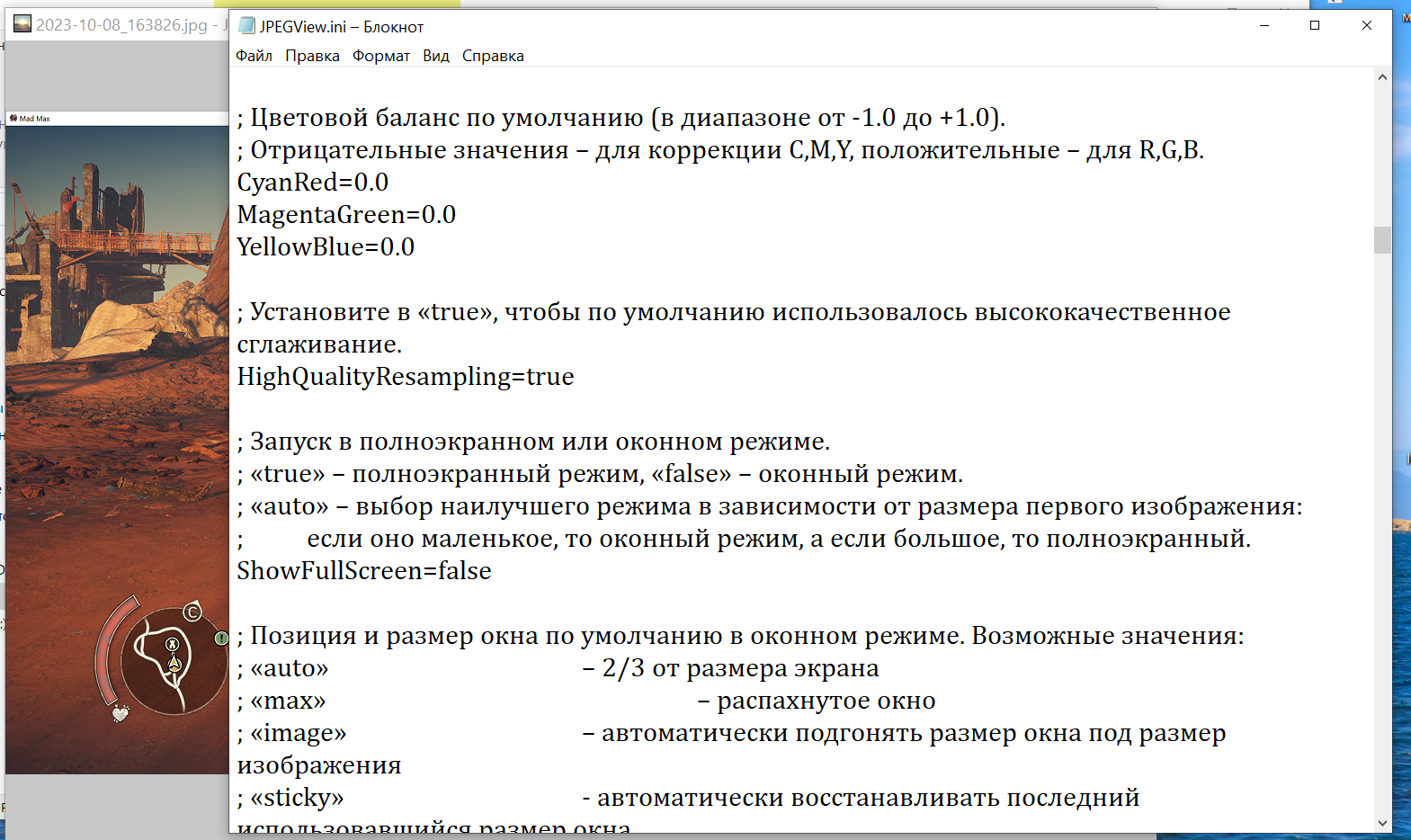
Task: Open the Формат menu
Action: point(381,56)
